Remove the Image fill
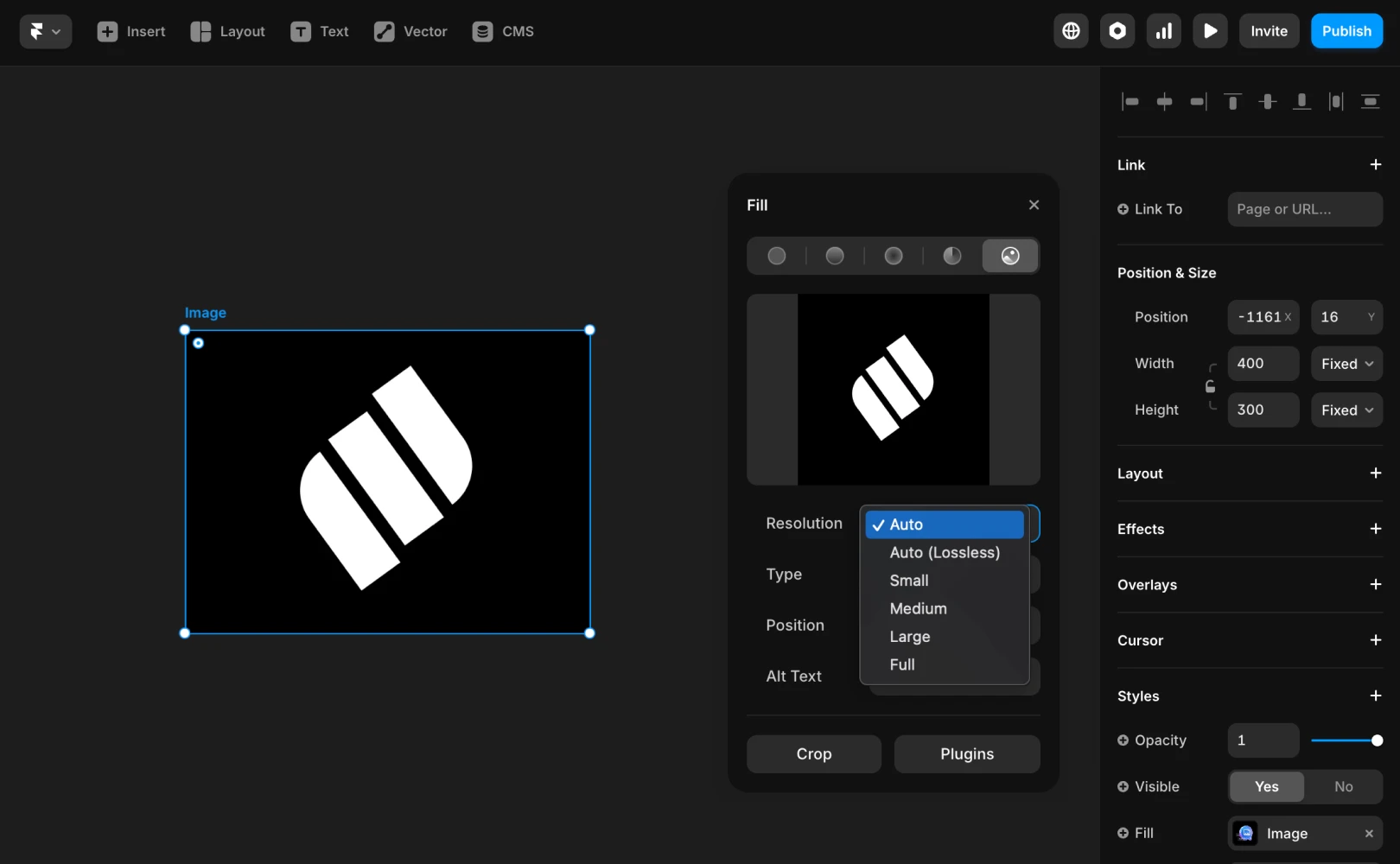 click(x=1369, y=834)
